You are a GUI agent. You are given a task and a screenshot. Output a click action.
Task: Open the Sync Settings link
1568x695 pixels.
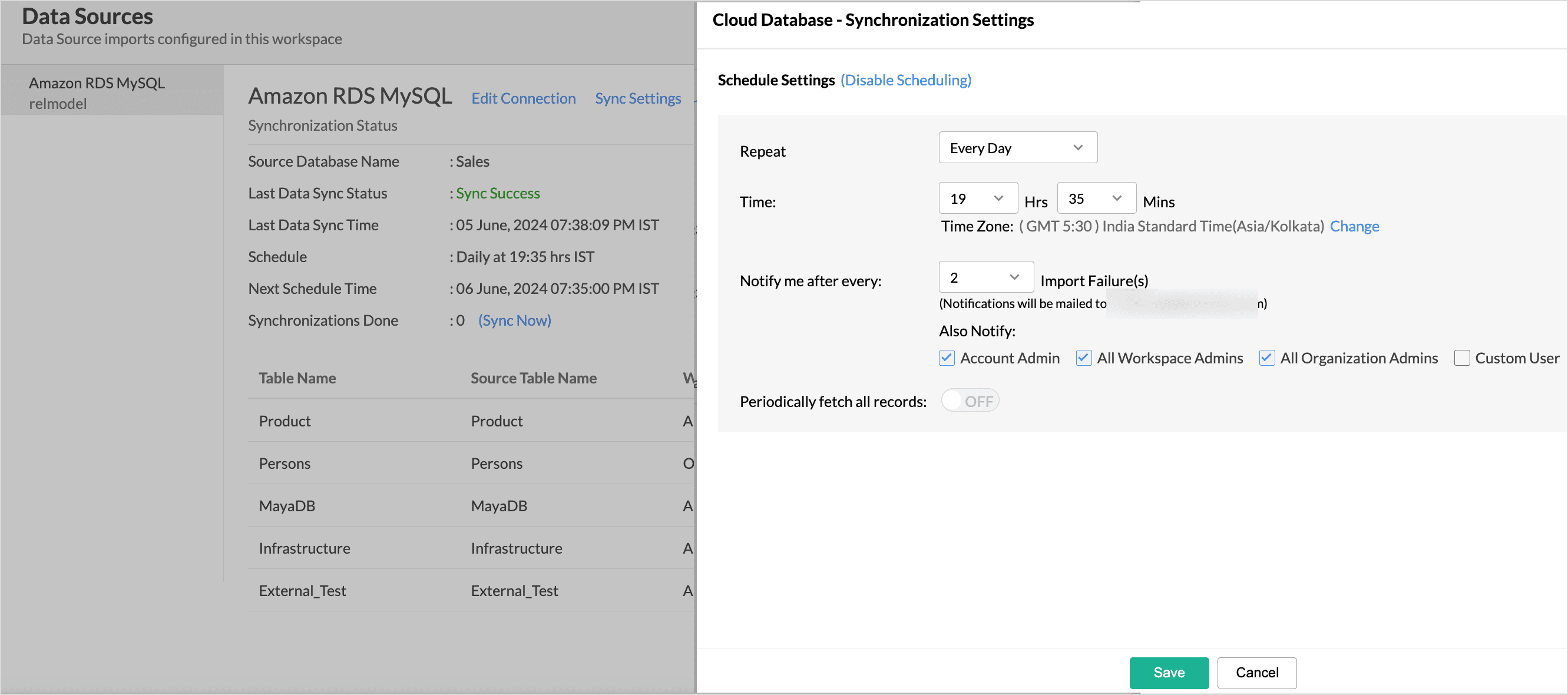pyautogui.click(x=638, y=98)
